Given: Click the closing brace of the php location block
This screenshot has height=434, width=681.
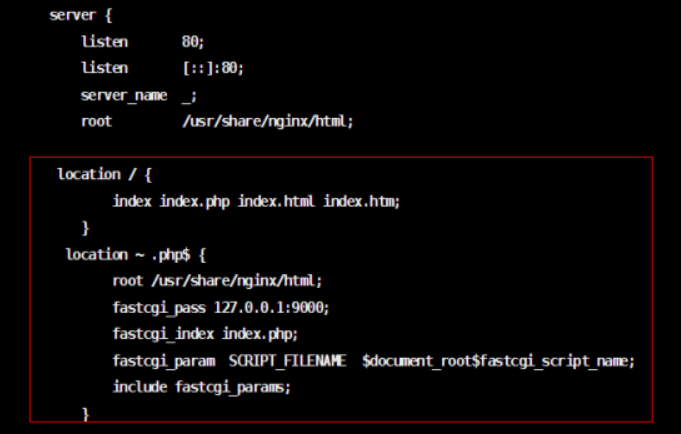Looking at the screenshot, I should [86, 412].
